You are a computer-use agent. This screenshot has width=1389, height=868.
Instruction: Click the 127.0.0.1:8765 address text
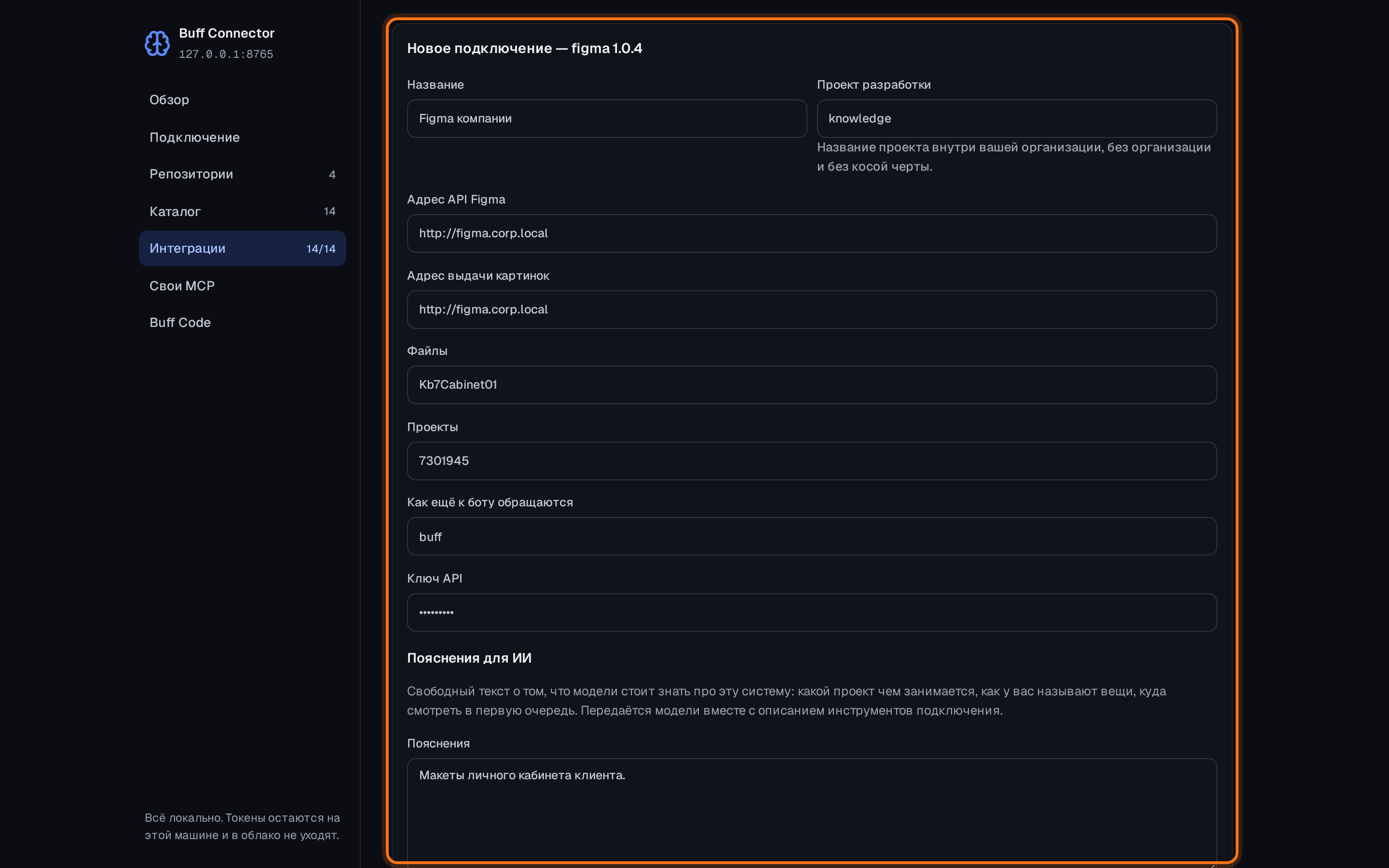226,54
